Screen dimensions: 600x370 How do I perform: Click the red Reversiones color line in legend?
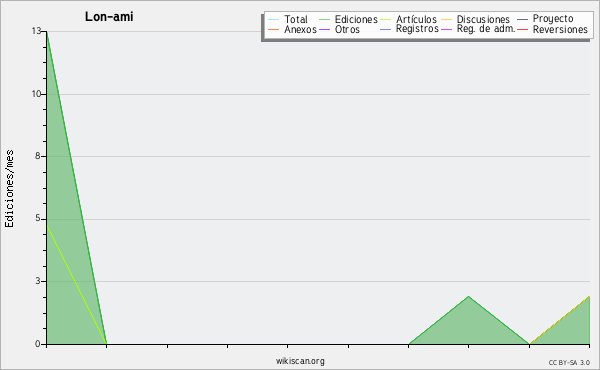tap(522, 29)
